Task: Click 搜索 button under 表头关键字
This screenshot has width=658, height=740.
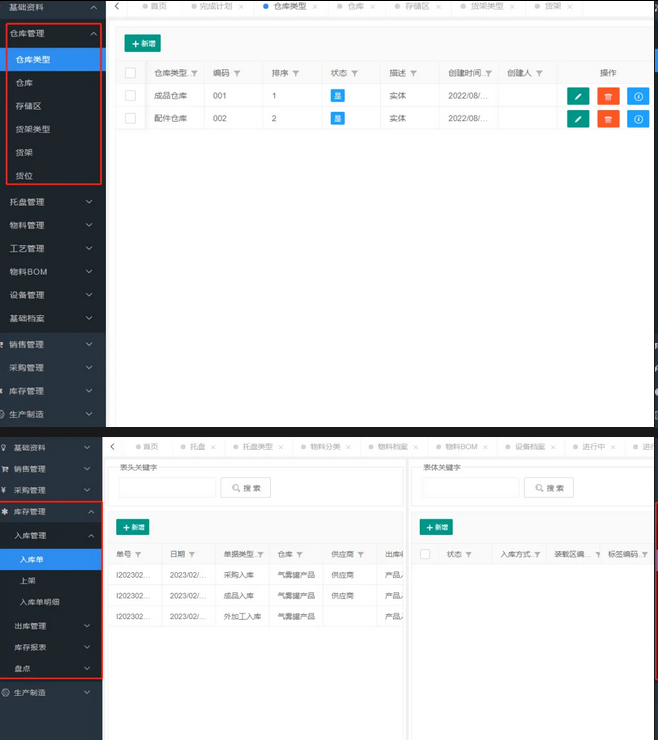Action: (245, 488)
